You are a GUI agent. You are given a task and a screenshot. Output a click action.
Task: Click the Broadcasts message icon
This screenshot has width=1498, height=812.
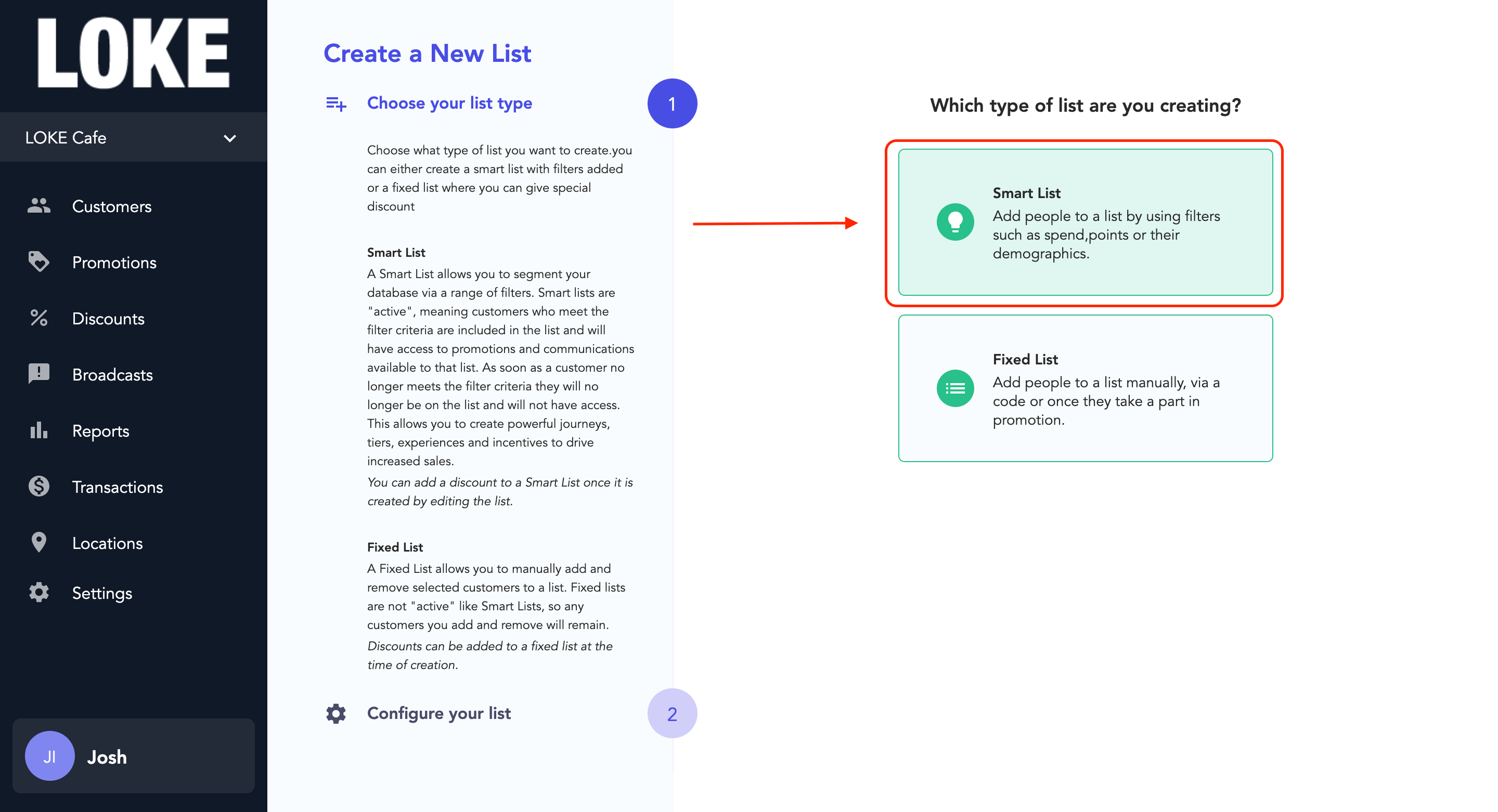coord(38,374)
